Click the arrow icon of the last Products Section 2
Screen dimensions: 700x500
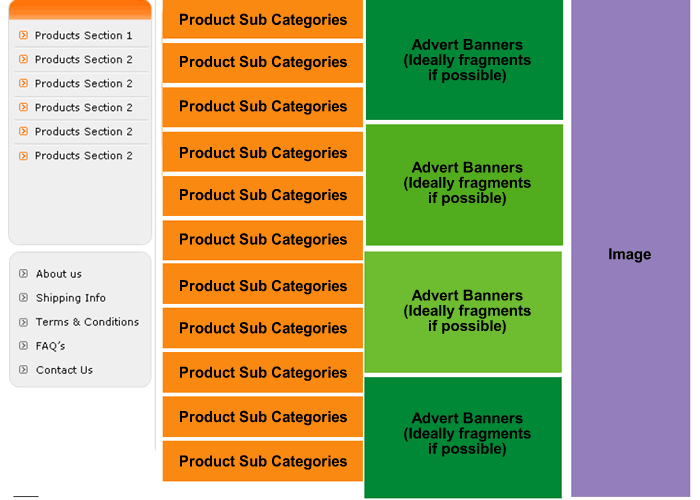pyautogui.click(x=24, y=155)
